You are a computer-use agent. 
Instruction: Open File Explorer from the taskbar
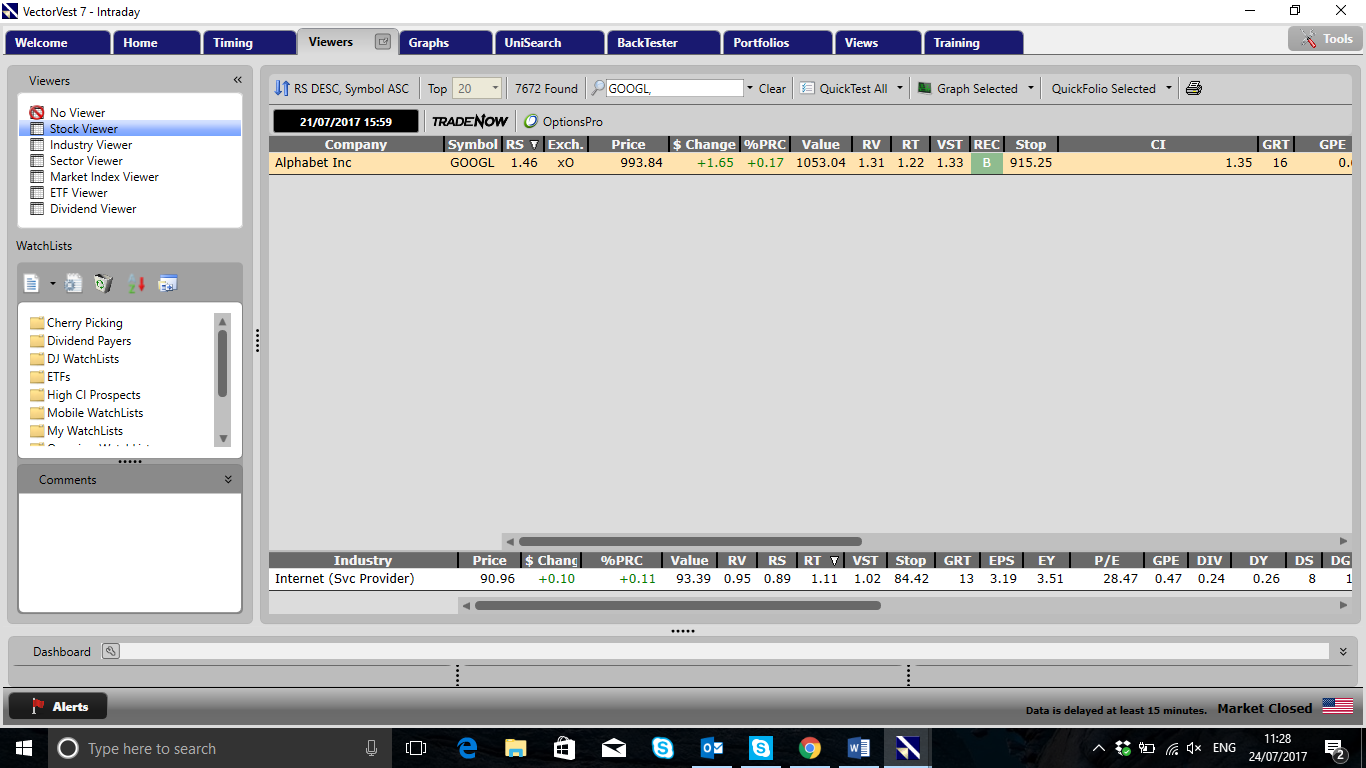click(x=516, y=747)
